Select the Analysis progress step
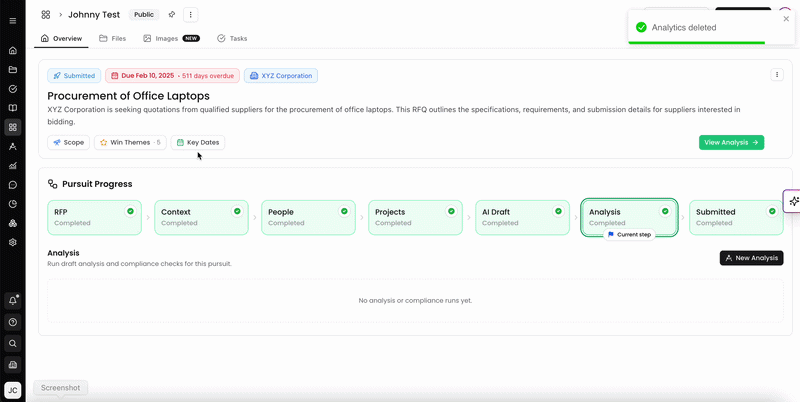 point(630,217)
